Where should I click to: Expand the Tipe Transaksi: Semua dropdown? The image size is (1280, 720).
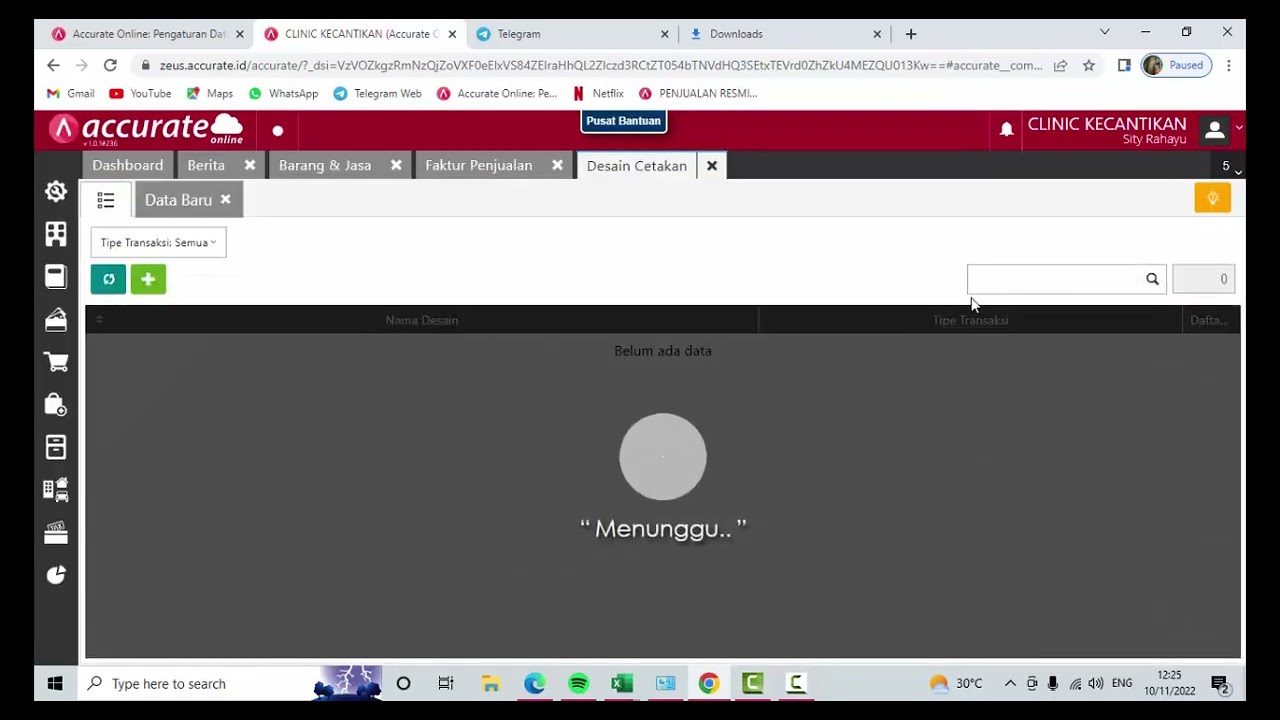click(158, 243)
